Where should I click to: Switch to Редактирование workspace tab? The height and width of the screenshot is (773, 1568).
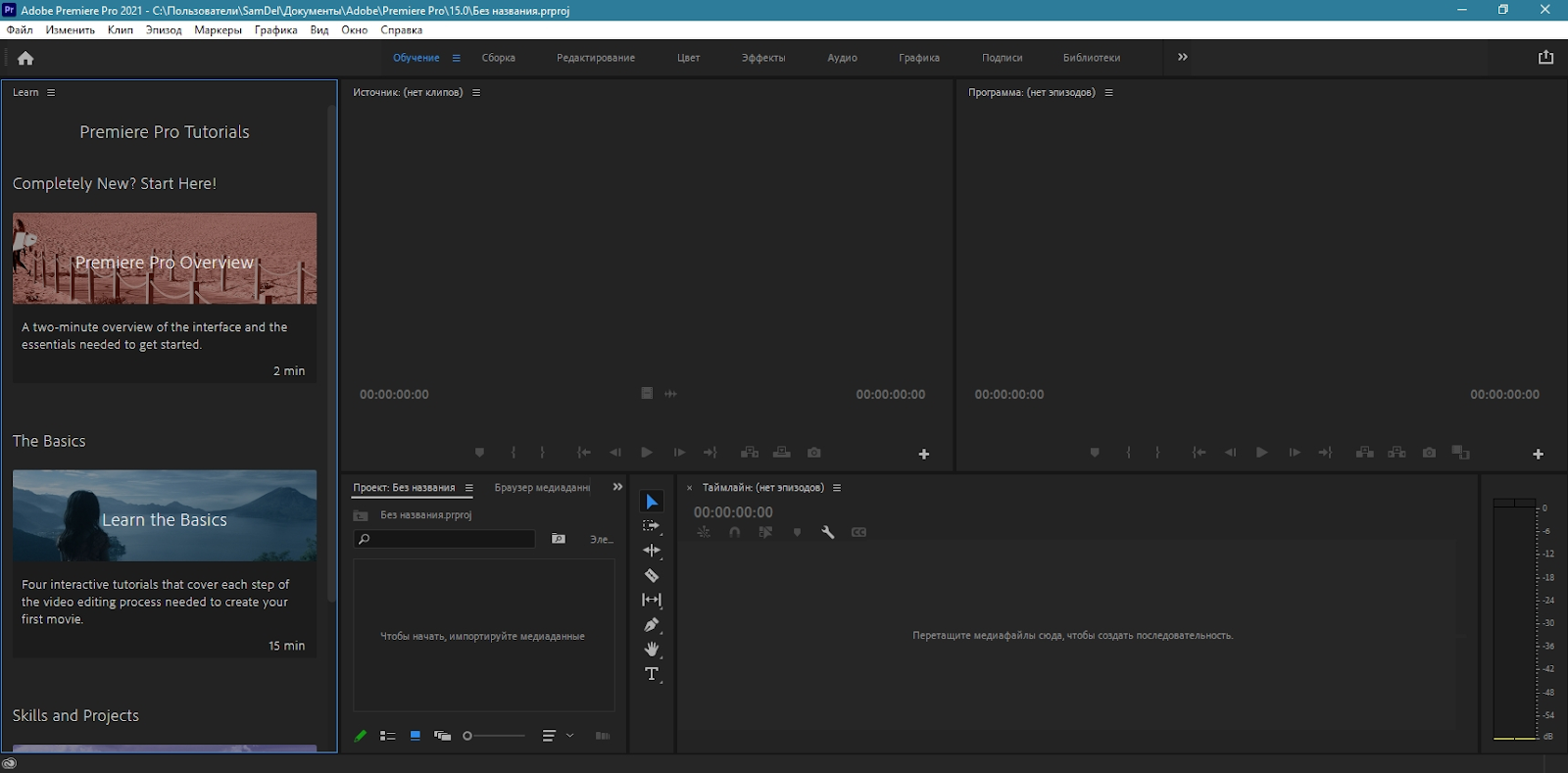[x=596, y=58]
